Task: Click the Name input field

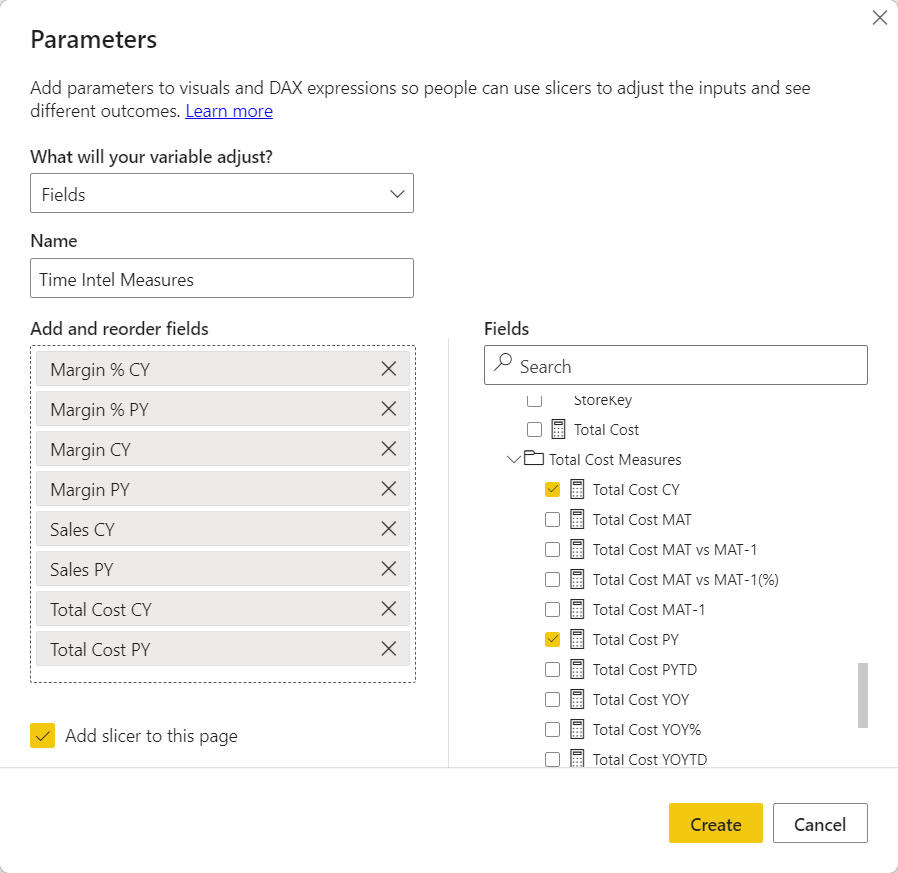Action: click(x=221, y=279)
